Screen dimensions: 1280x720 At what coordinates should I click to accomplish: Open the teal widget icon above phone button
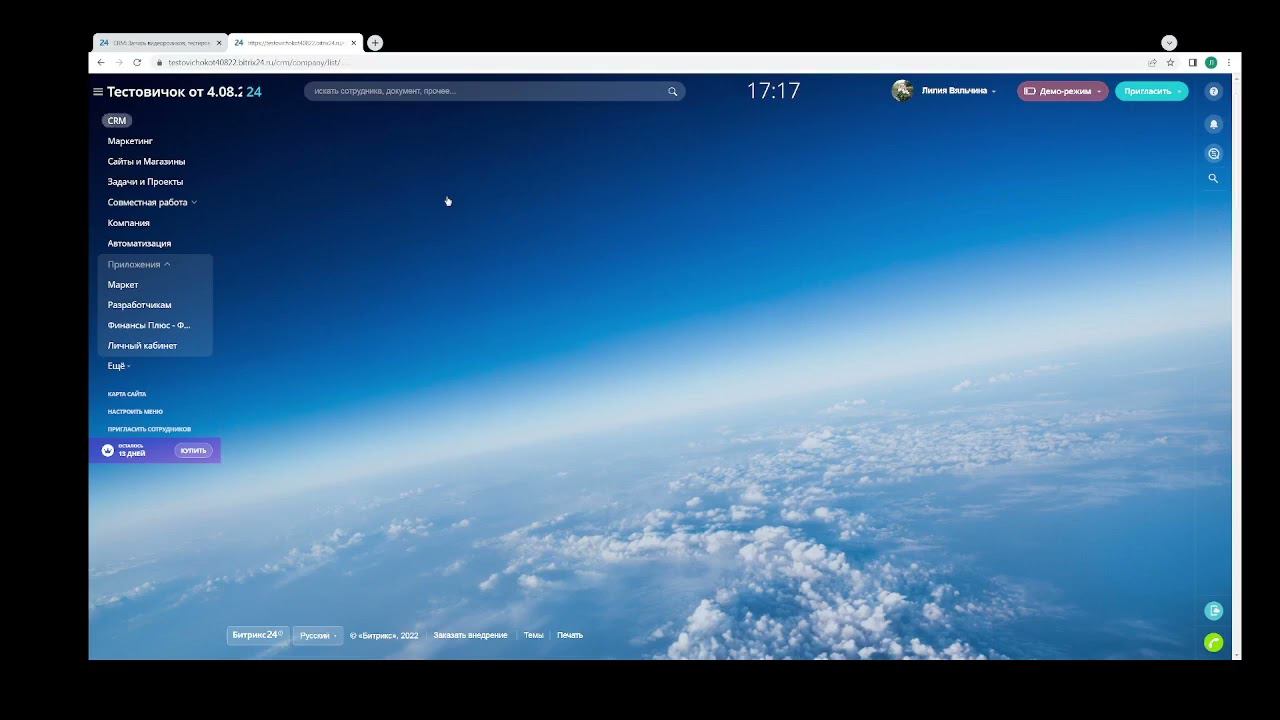point(1214,611)
